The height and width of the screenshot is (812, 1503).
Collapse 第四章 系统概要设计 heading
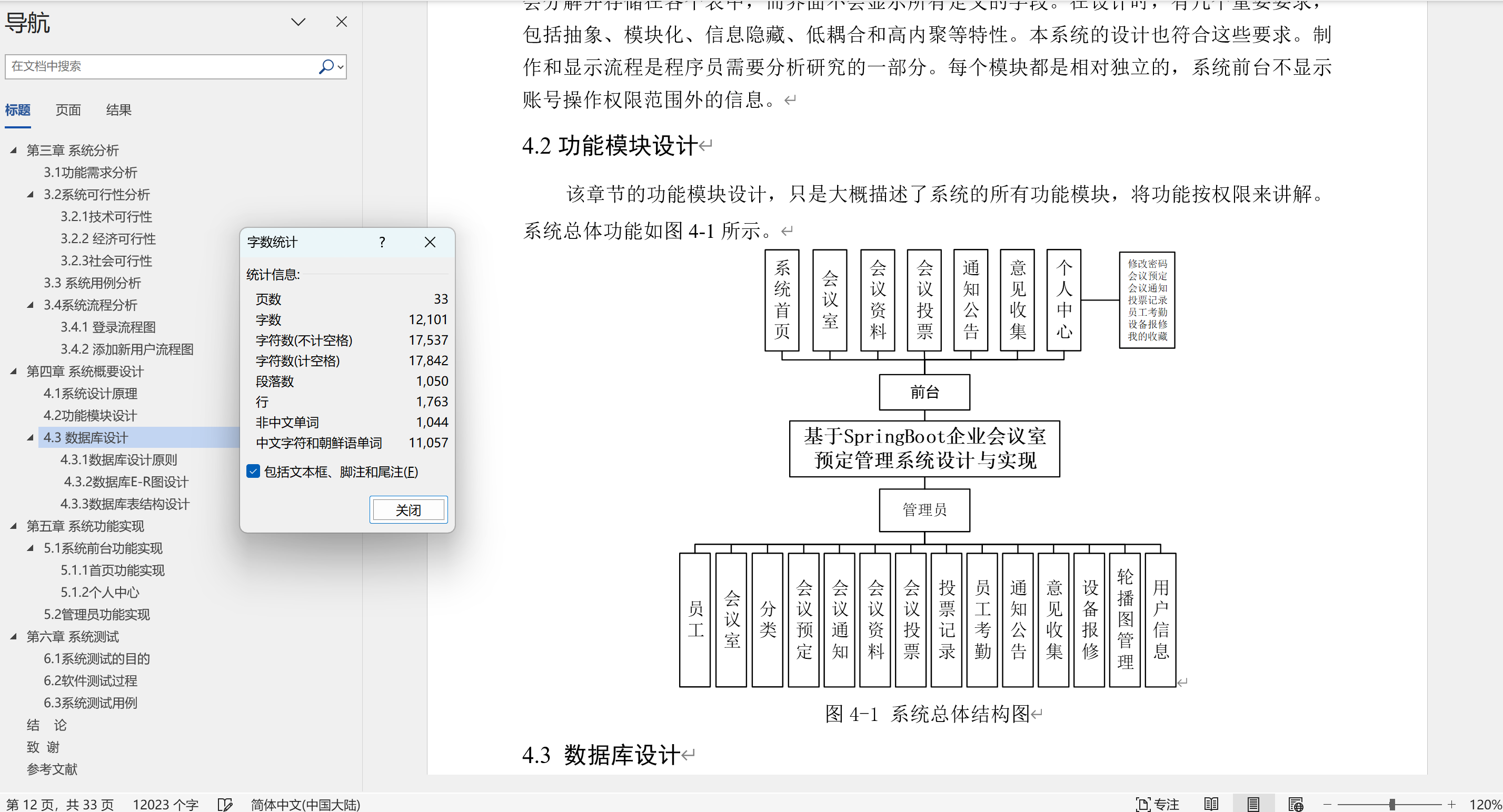(x=13, y=371)
